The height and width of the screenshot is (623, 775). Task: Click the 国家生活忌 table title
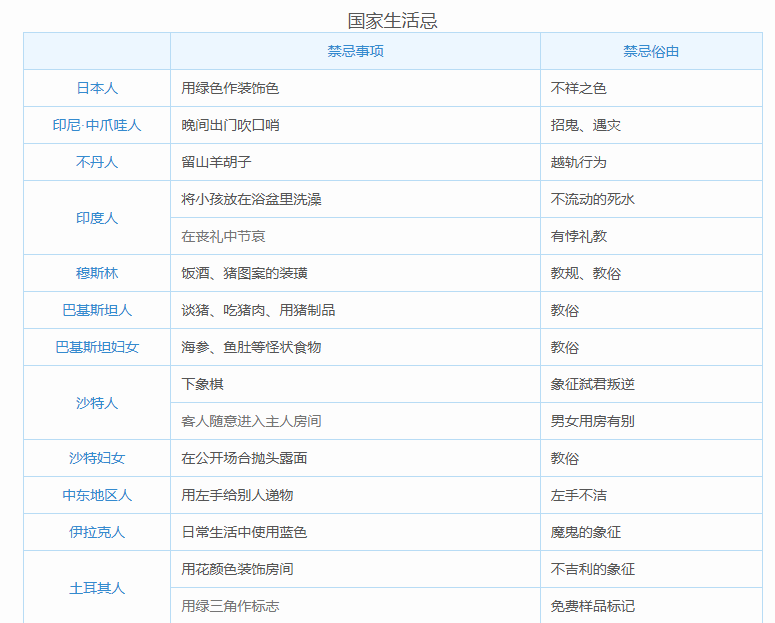392,20
